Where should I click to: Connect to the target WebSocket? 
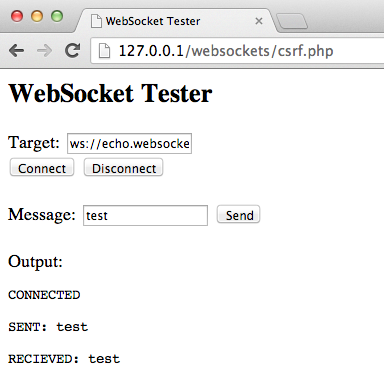coord(42,168)
